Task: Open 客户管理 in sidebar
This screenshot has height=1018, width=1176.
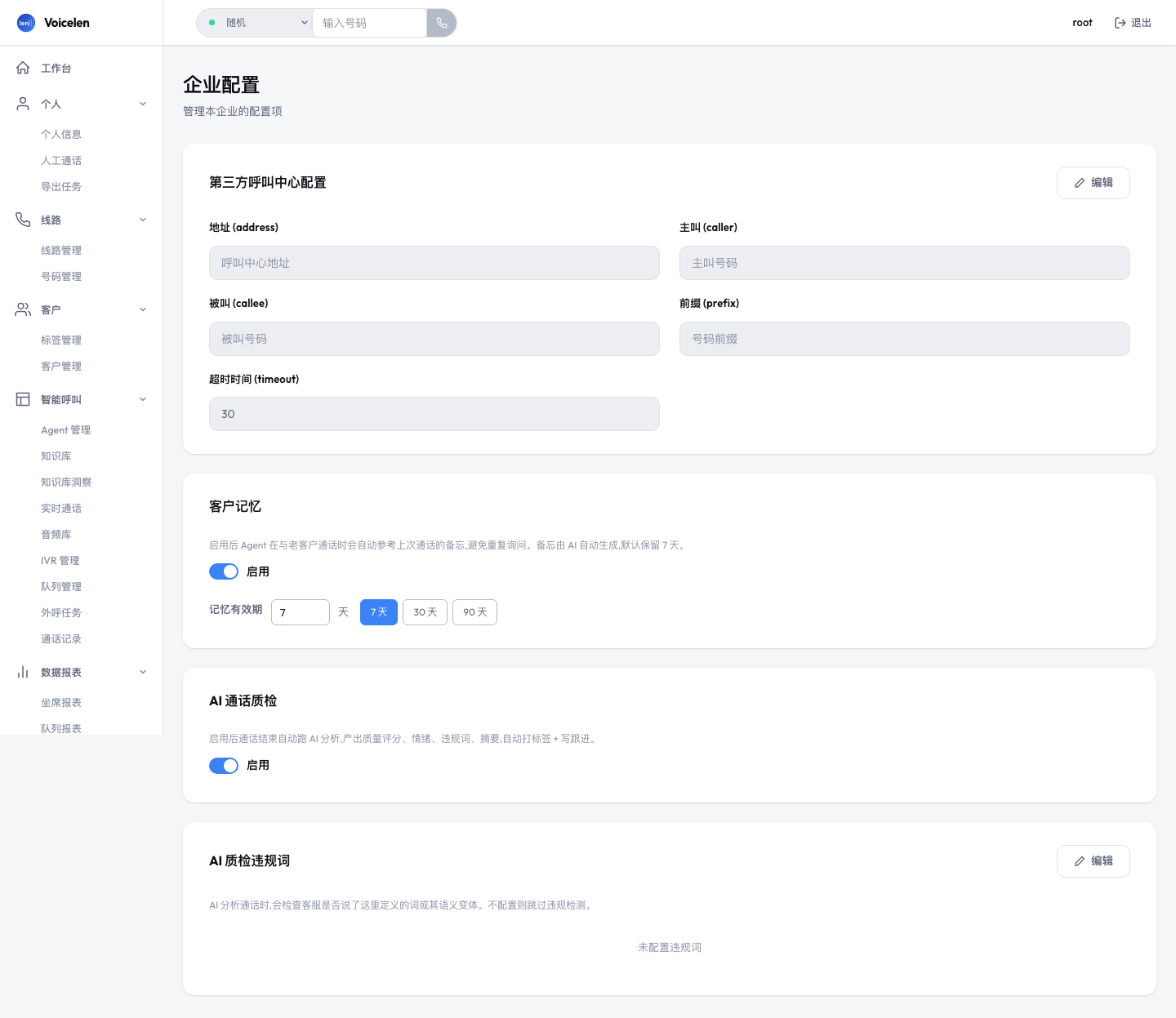Action: pyautogui.click(x=61, y=366)
